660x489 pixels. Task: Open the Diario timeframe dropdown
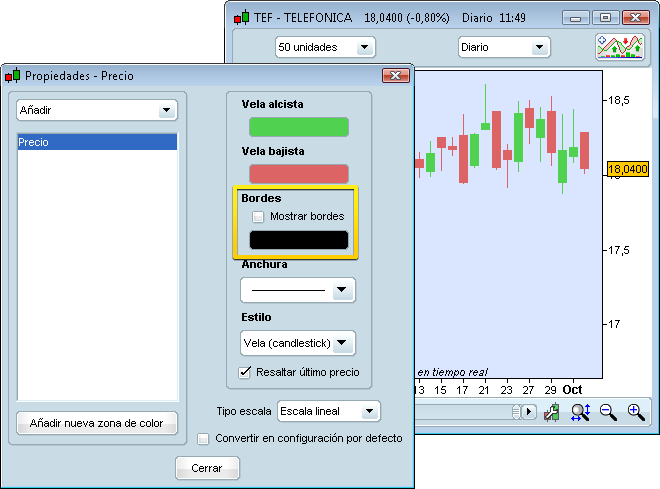504,47
